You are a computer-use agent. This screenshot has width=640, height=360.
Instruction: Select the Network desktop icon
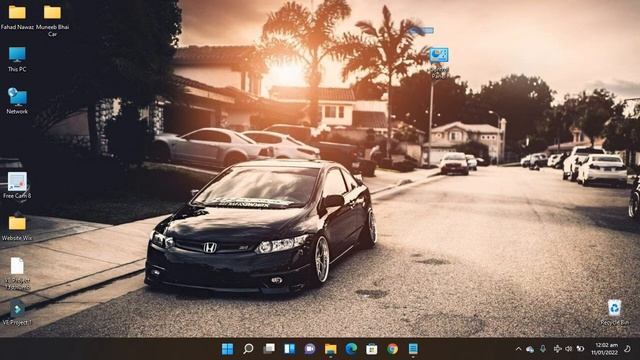[17, 101]
